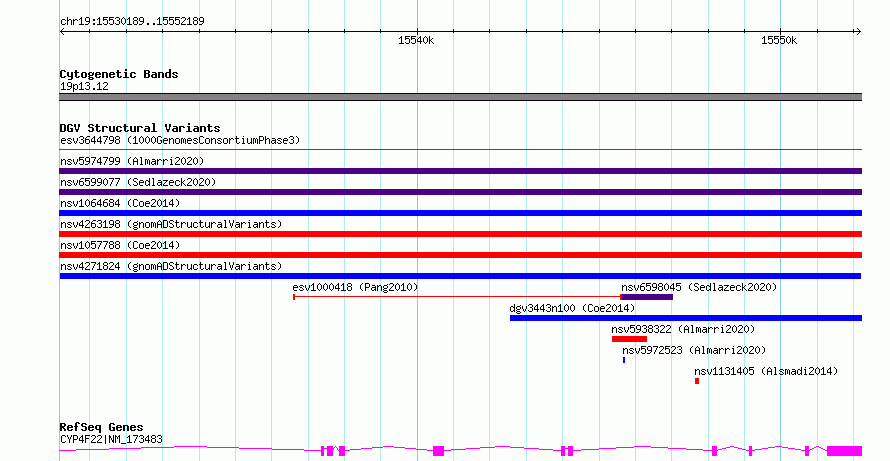Click the esv1000418 (Pang2010) label
The height and width of the screenshot is (461, 890).
pyautogui.click(x=355, y=287)
